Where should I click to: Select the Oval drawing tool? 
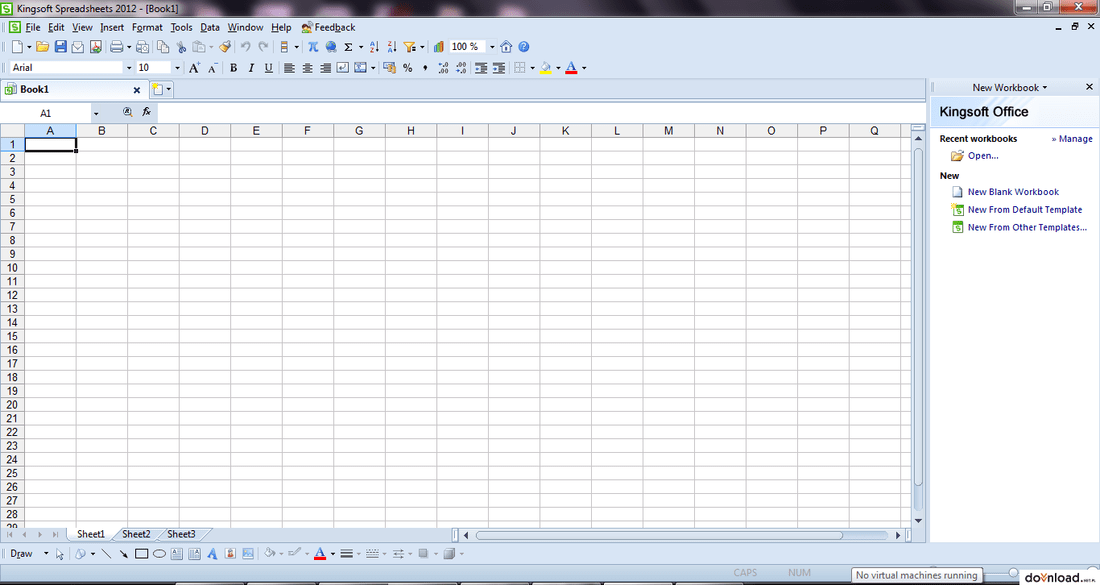159,553
